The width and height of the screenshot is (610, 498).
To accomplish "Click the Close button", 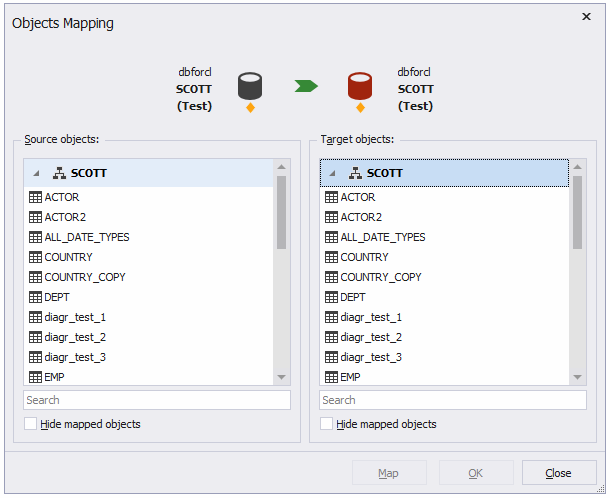I will (559, 473).
